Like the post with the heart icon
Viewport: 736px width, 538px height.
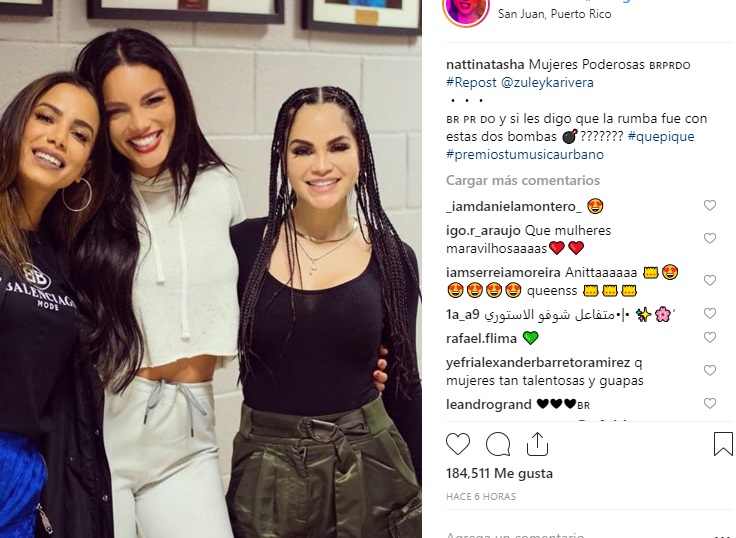tap(458, 444)
